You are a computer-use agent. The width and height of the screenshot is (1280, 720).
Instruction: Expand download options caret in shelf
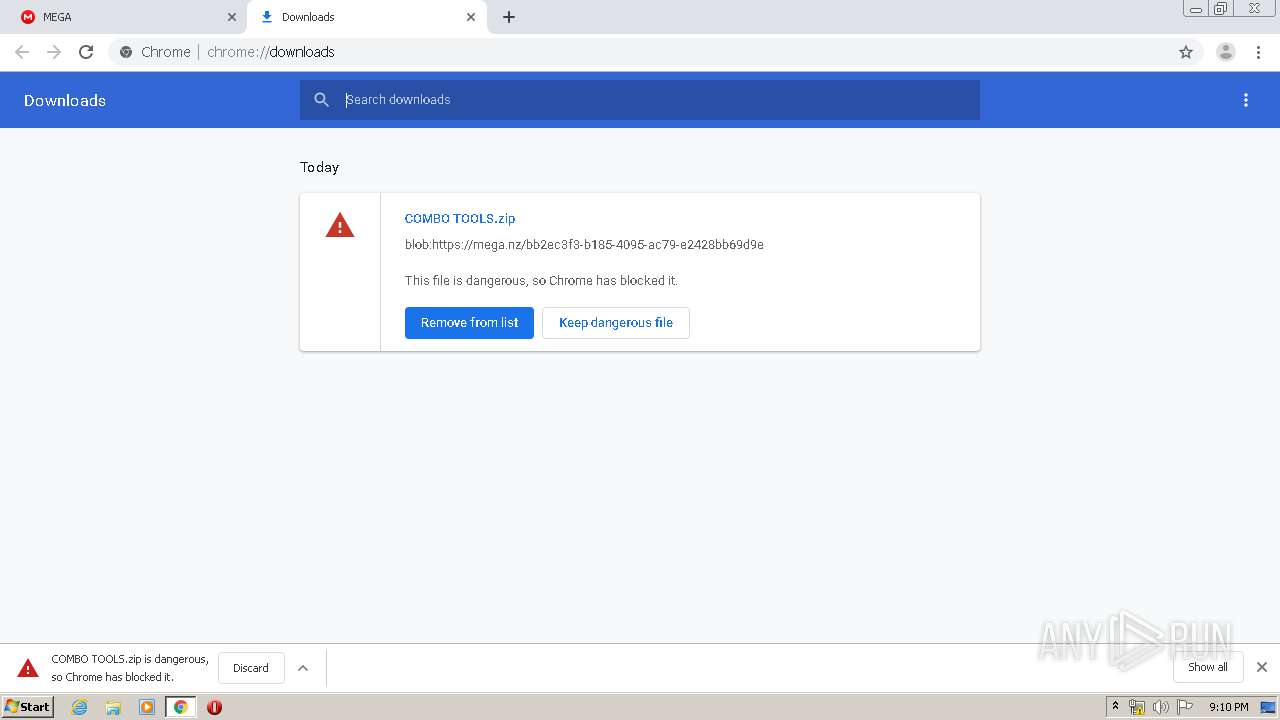[x=303, y=668]
